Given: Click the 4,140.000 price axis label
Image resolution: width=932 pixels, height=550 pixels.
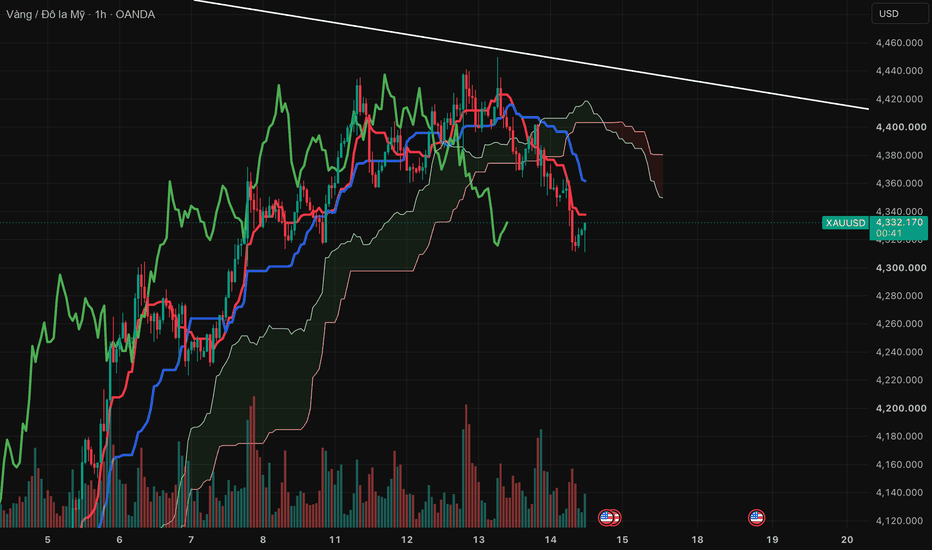Looking at the screenshot, I should tap(899, 492).
